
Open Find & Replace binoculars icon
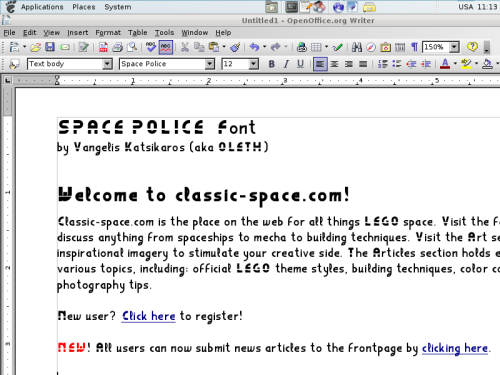tap(357, 47)
